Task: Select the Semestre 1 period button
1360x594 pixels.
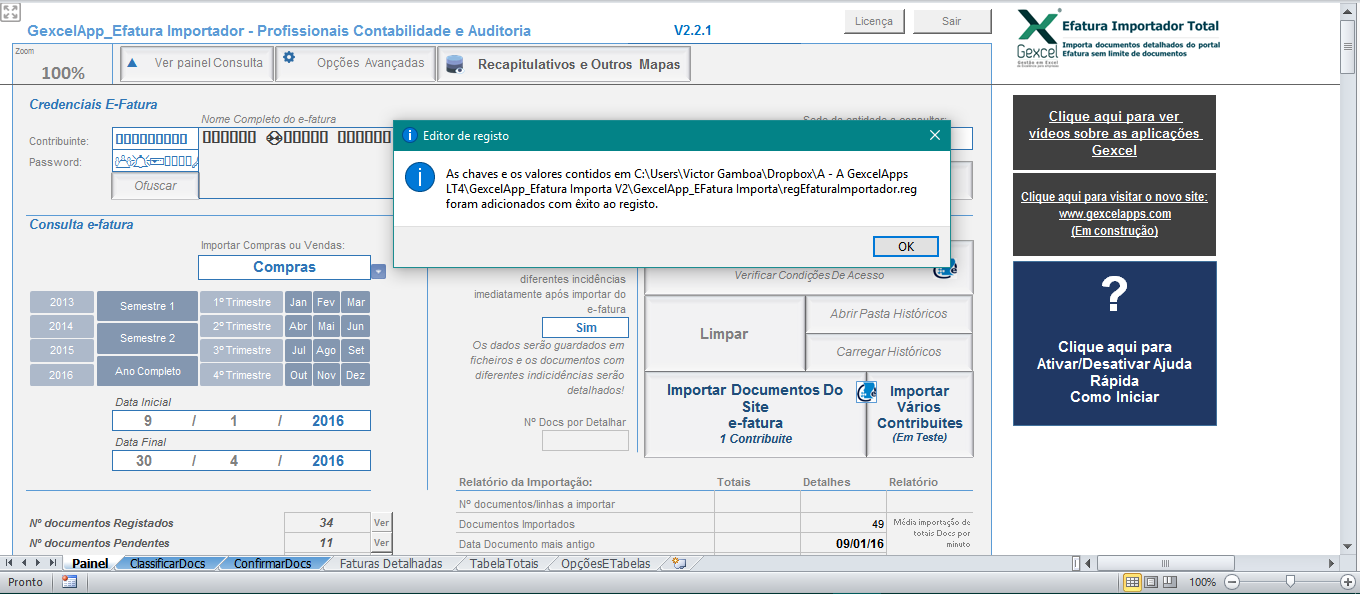Action: (x=147, y=307)
